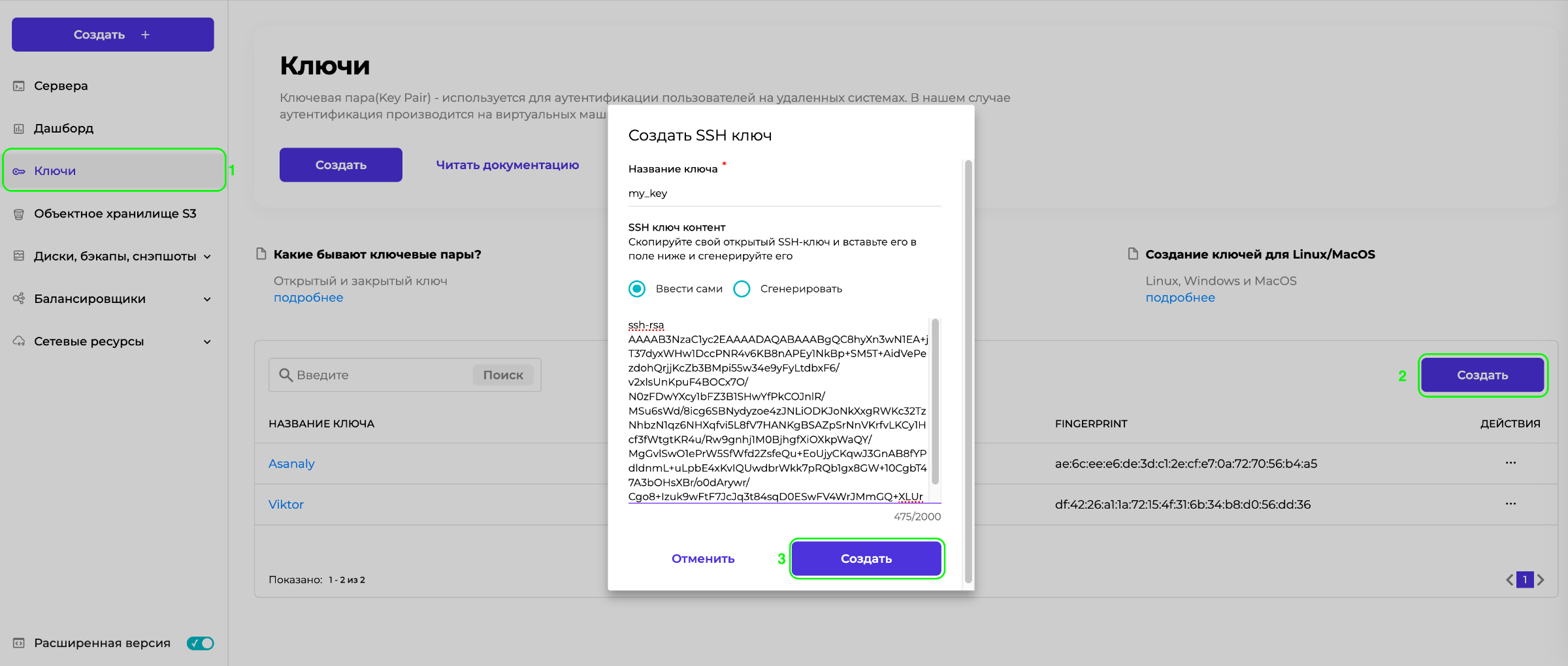Open the 'Дашборд' menu item
Image resolution: width=1568 pixels, height=666 pixels.
tap(64, 129)
